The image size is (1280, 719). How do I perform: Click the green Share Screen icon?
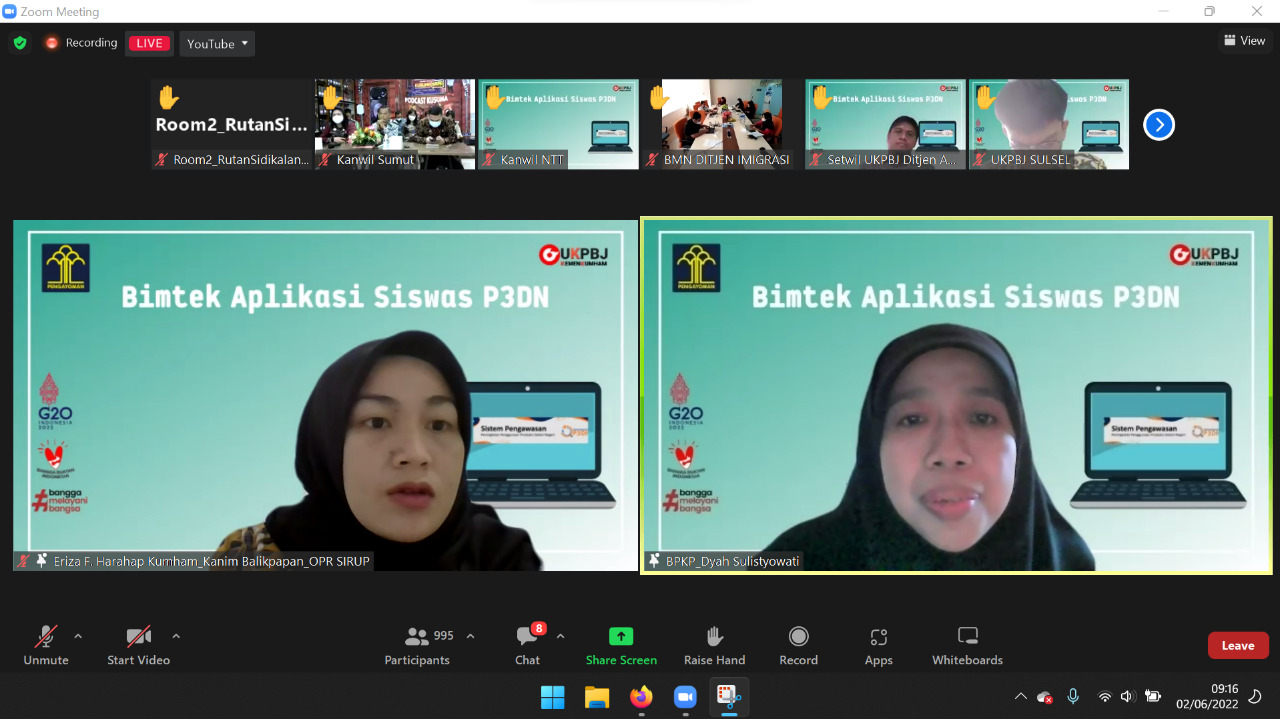621,637
